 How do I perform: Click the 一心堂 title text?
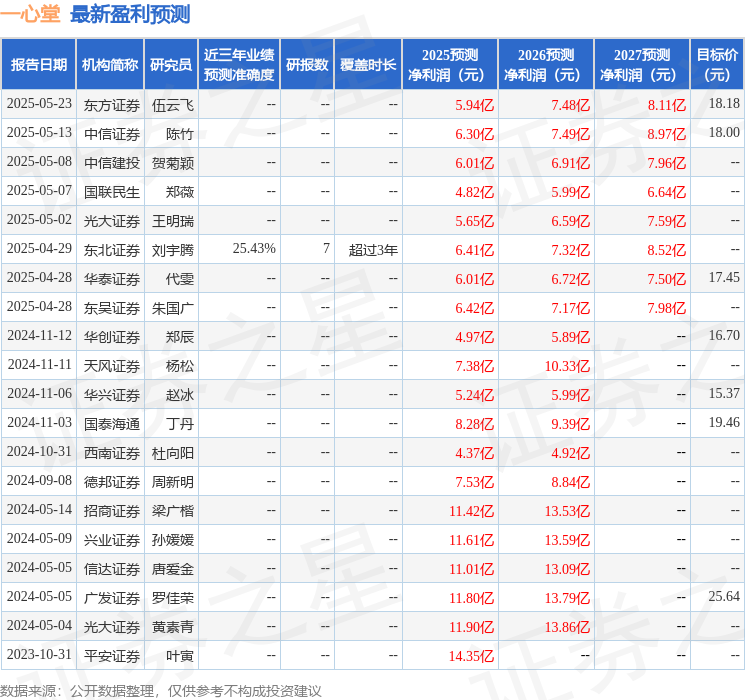click(x=30, y=14)
